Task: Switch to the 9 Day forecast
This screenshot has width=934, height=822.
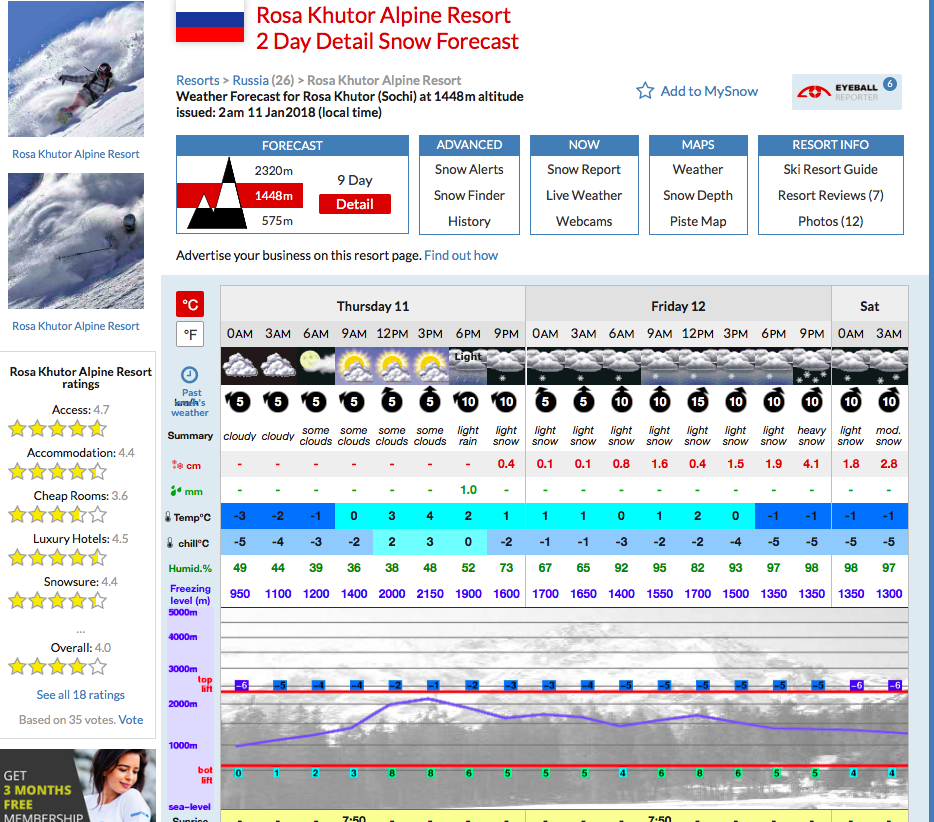Action: pos(354,180)
